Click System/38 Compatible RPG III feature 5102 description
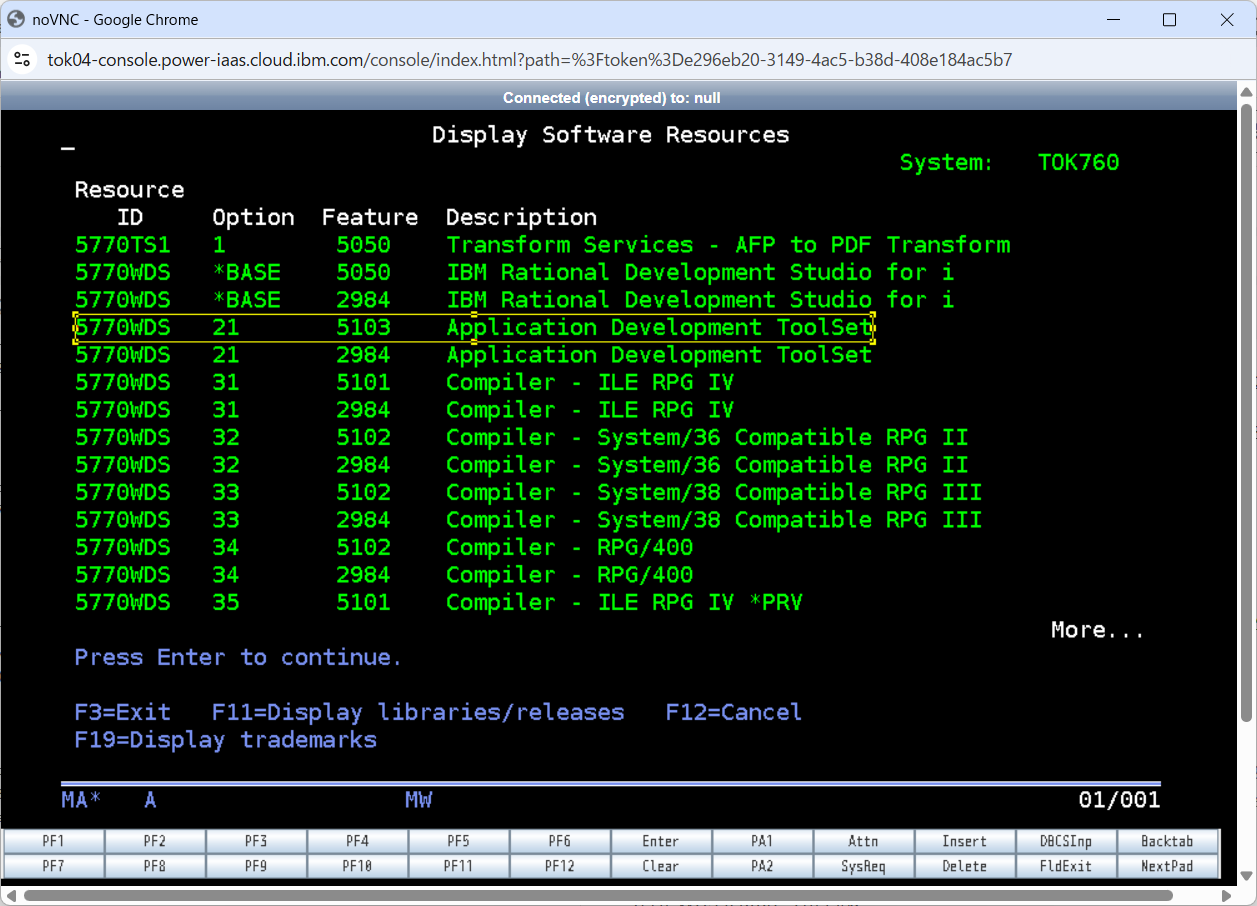The width and height of the screenshot is (1257, 906). click(x=714, y=492)
